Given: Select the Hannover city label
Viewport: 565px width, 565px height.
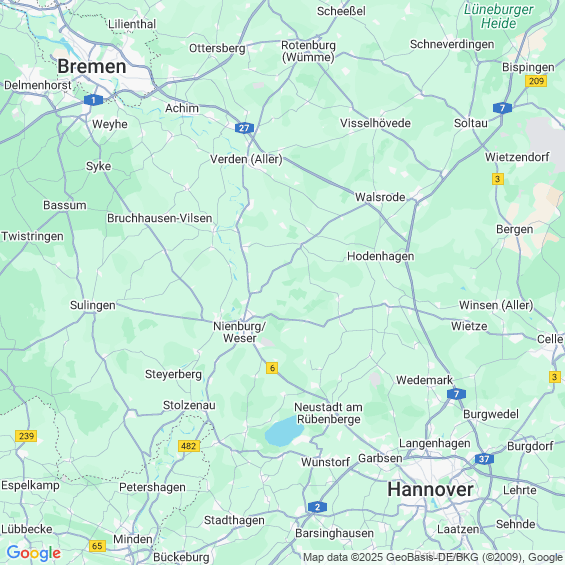Looking at the screenshot, I should [x=430, y=489].
